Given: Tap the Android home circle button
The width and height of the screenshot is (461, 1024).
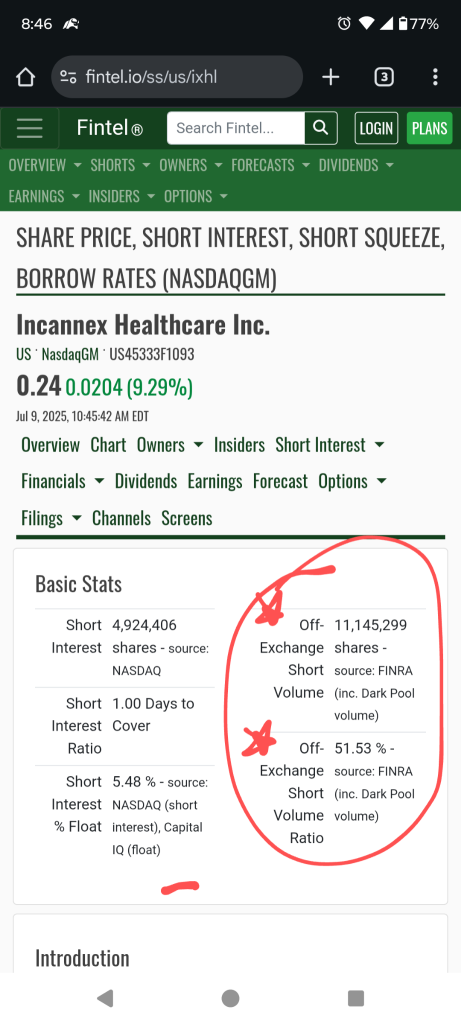Looking at the screenshot, I should click(x=230, y=998).
